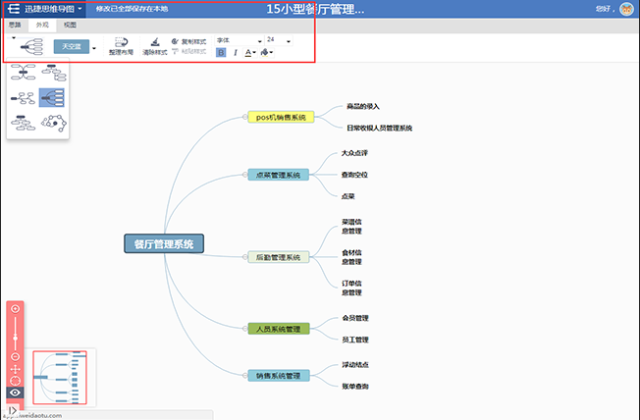Image resolution: width=640 pixels, height=420 pixels.
Task: Expand the theme list arrow beside 天空蓝
Action: (x=94, y=48)
